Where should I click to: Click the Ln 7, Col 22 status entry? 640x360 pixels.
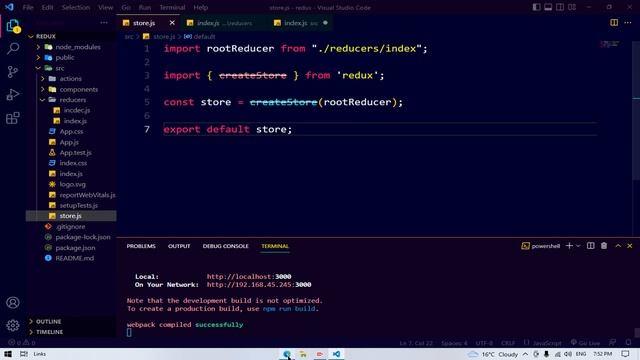click(416, 343)
